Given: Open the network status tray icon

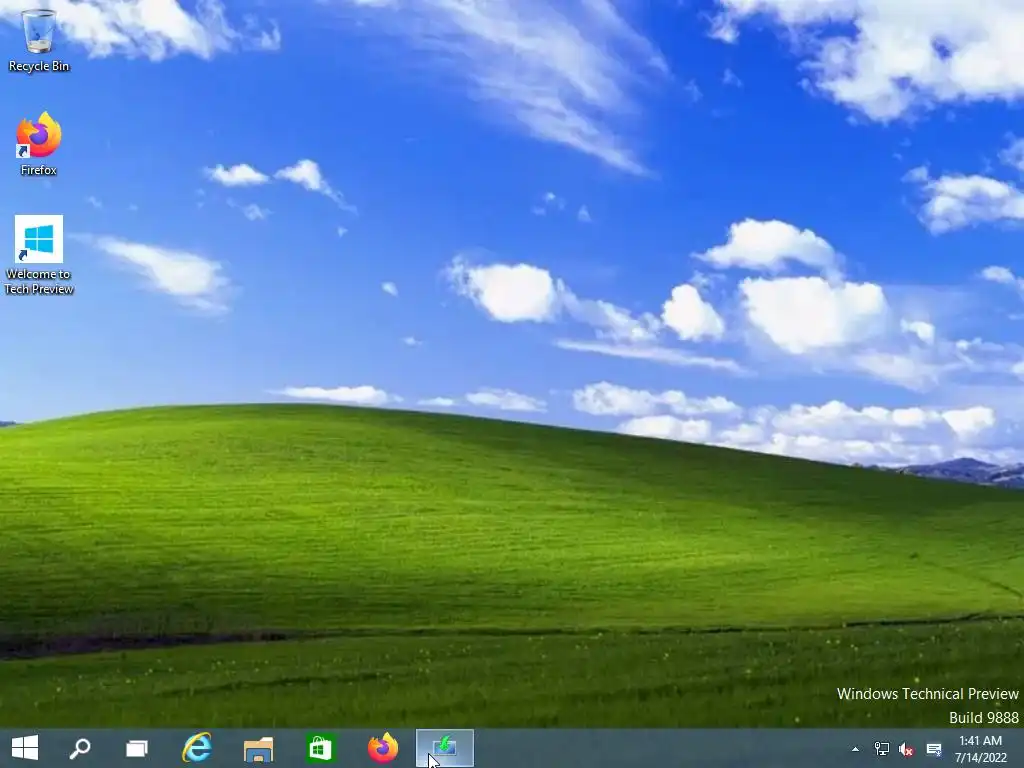Looking at the screenshot, I should pyautogui.click(x=882, y=749).
